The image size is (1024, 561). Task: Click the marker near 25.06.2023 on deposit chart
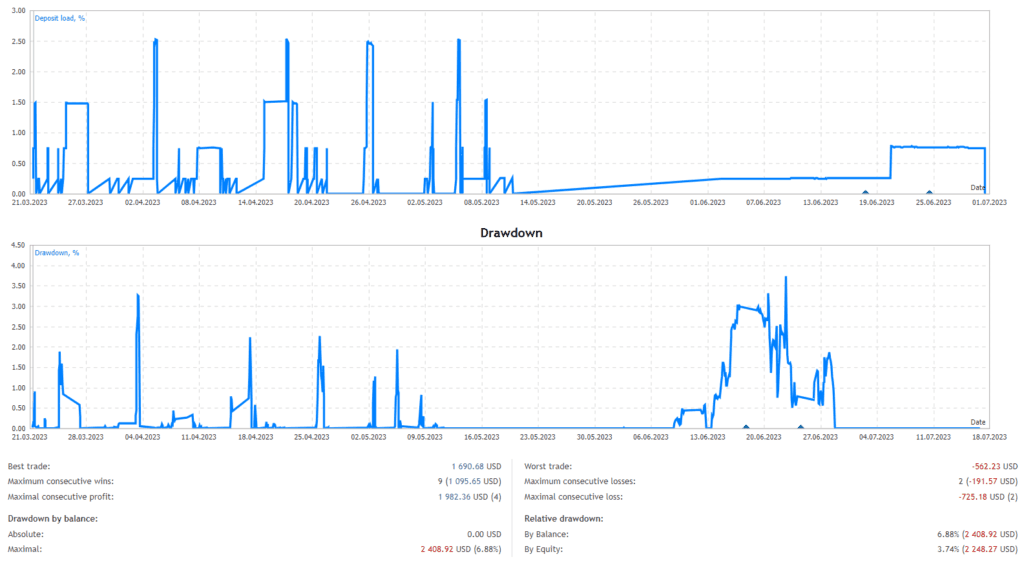929,192
